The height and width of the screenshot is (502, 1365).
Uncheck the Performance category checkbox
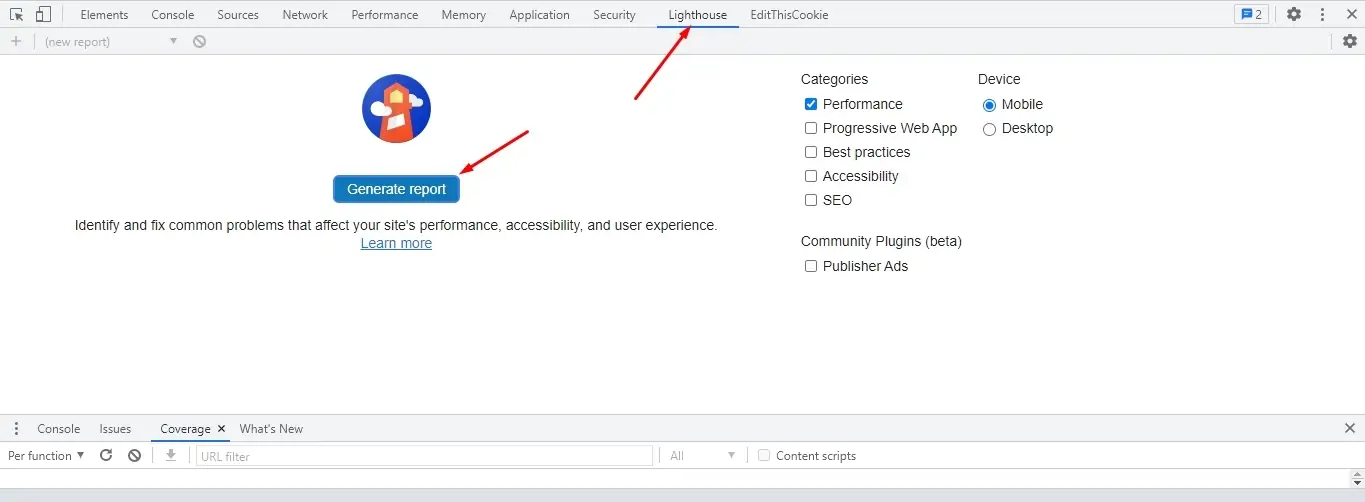click(811, 104)
